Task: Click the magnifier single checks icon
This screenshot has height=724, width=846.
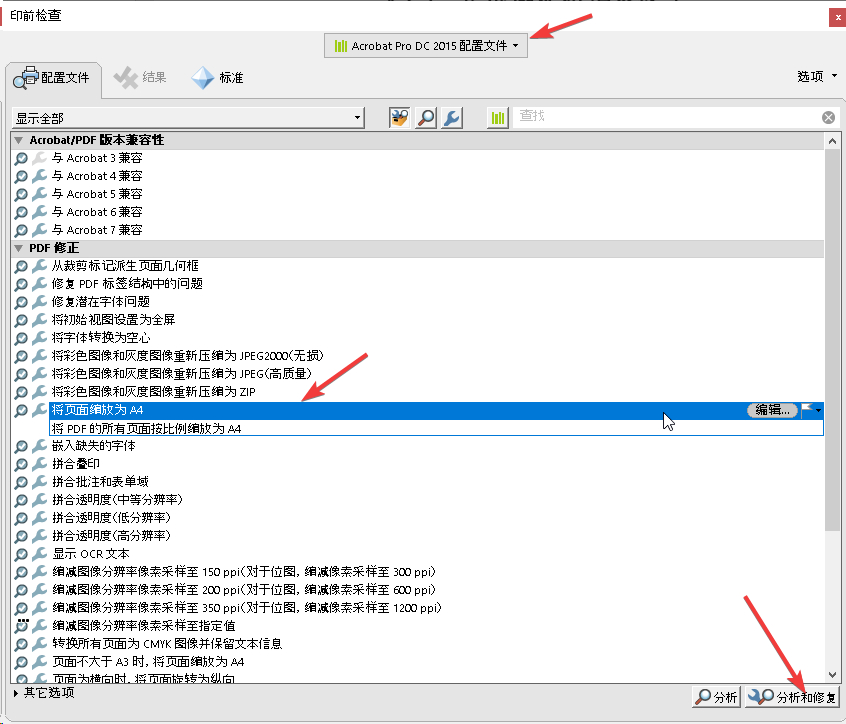Action: [426, 118]
